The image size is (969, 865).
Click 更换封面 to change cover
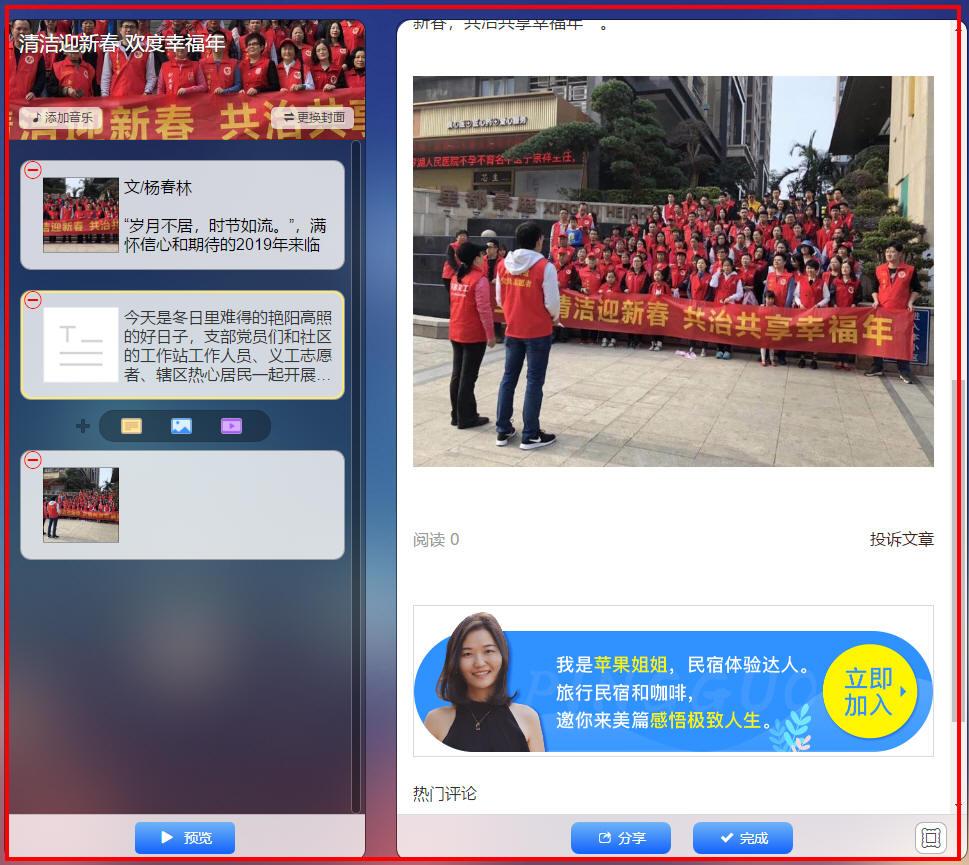pos(313,118)
